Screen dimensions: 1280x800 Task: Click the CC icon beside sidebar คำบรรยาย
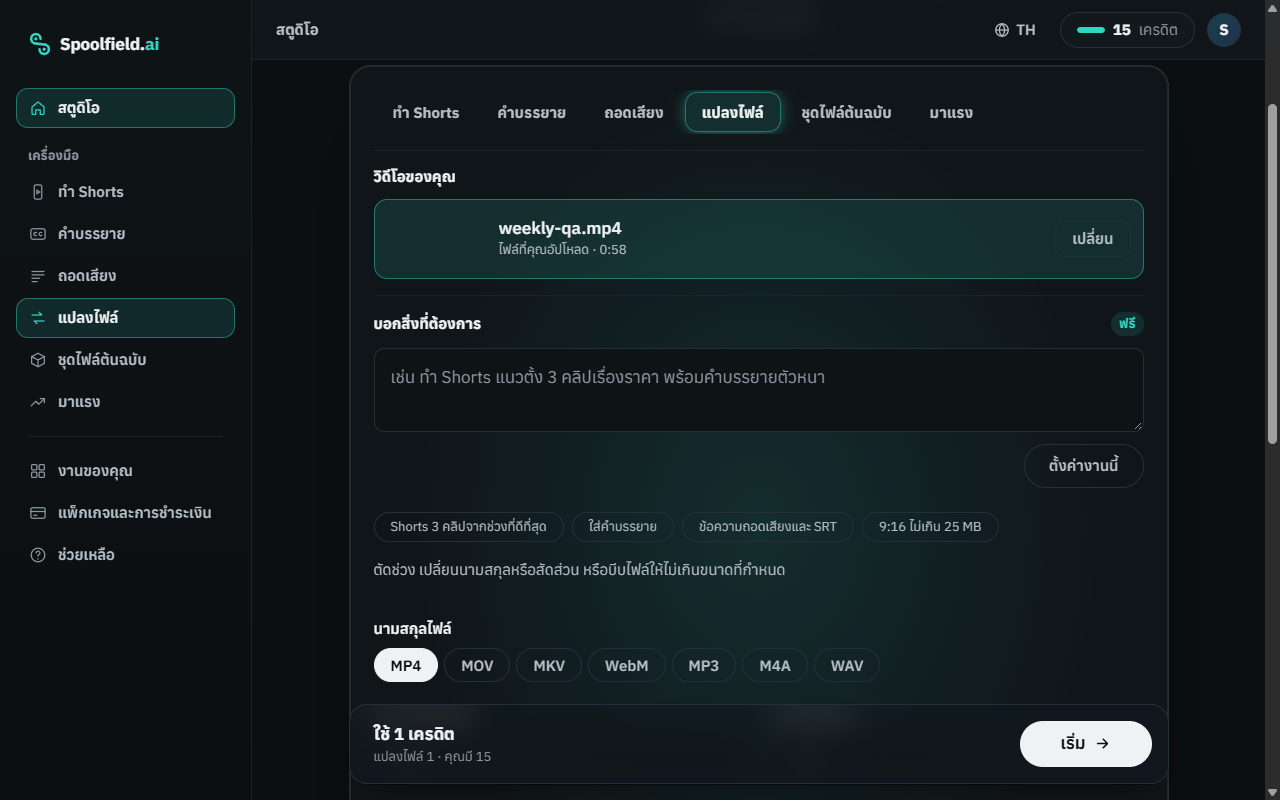tap(38, 234)
